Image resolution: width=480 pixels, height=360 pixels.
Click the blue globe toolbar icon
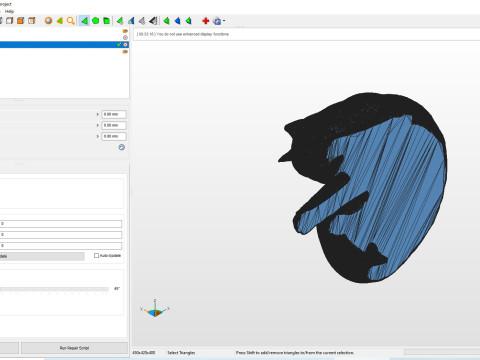(217, 21)
